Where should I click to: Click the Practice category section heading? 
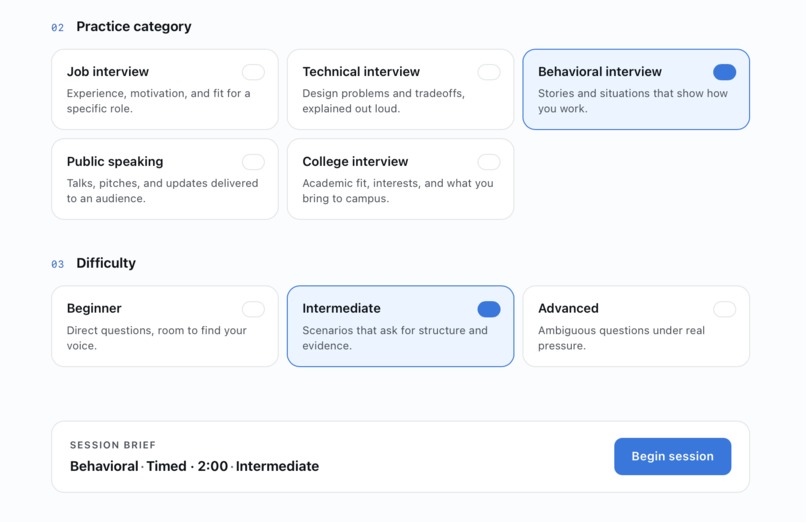[x=134, y=26]
